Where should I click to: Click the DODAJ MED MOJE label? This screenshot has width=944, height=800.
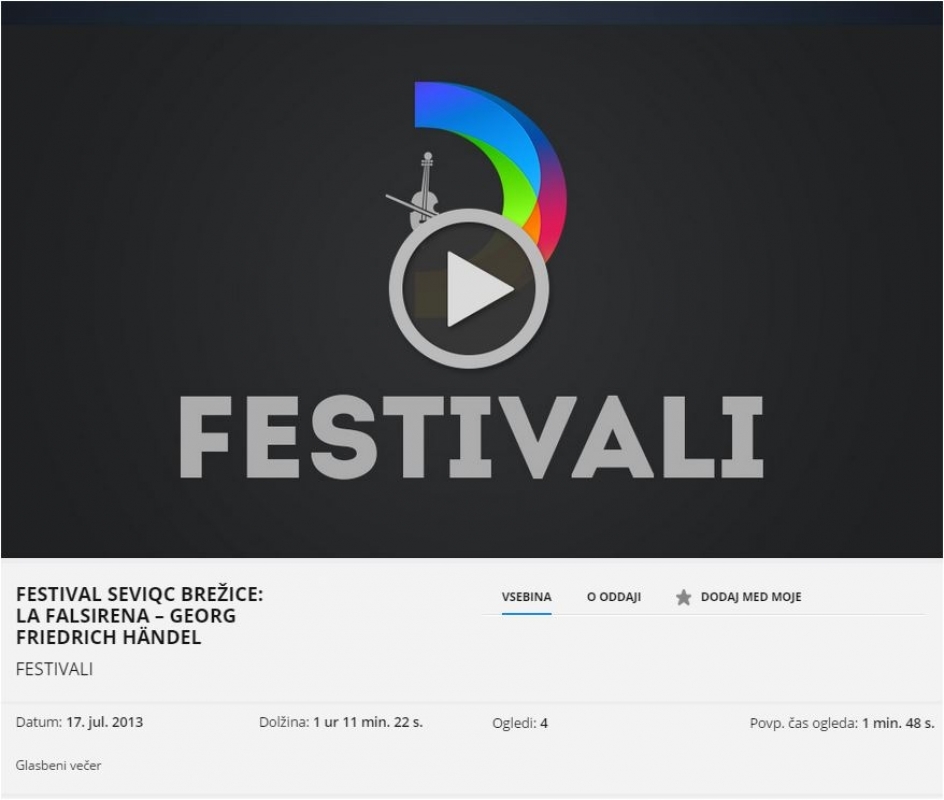[751, 597]
